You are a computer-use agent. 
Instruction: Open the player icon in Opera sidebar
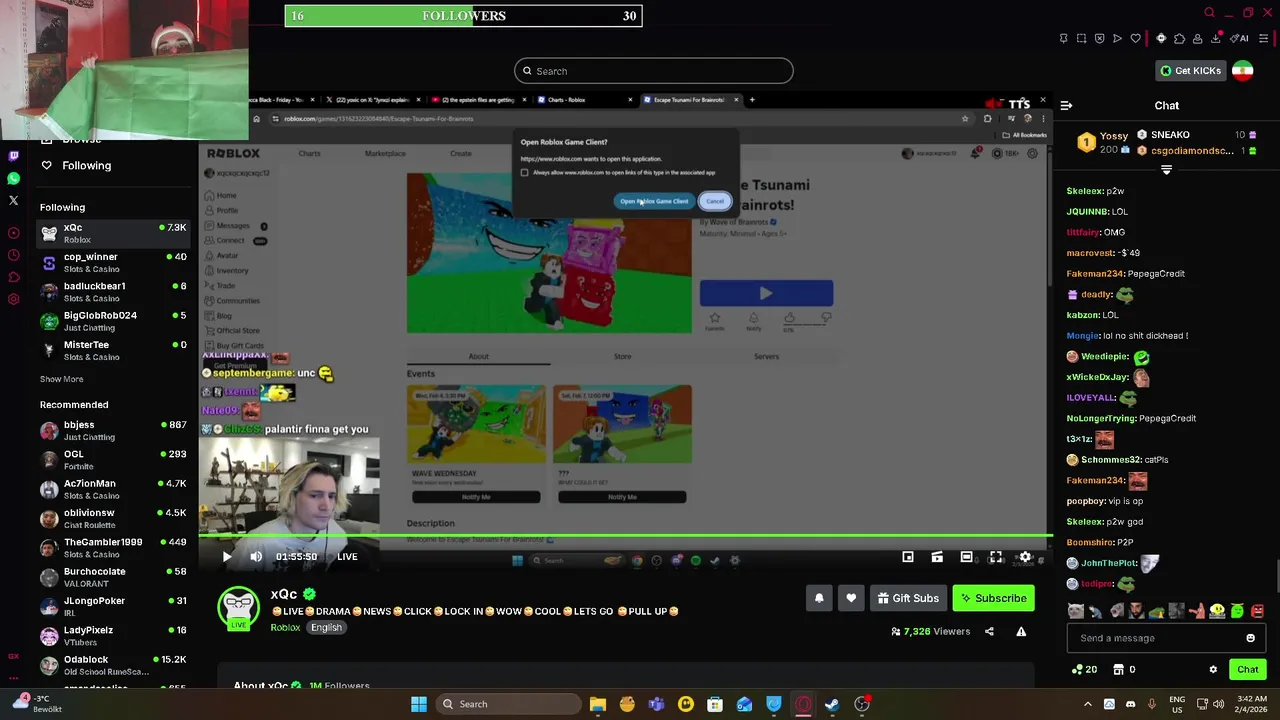[13, 233]
